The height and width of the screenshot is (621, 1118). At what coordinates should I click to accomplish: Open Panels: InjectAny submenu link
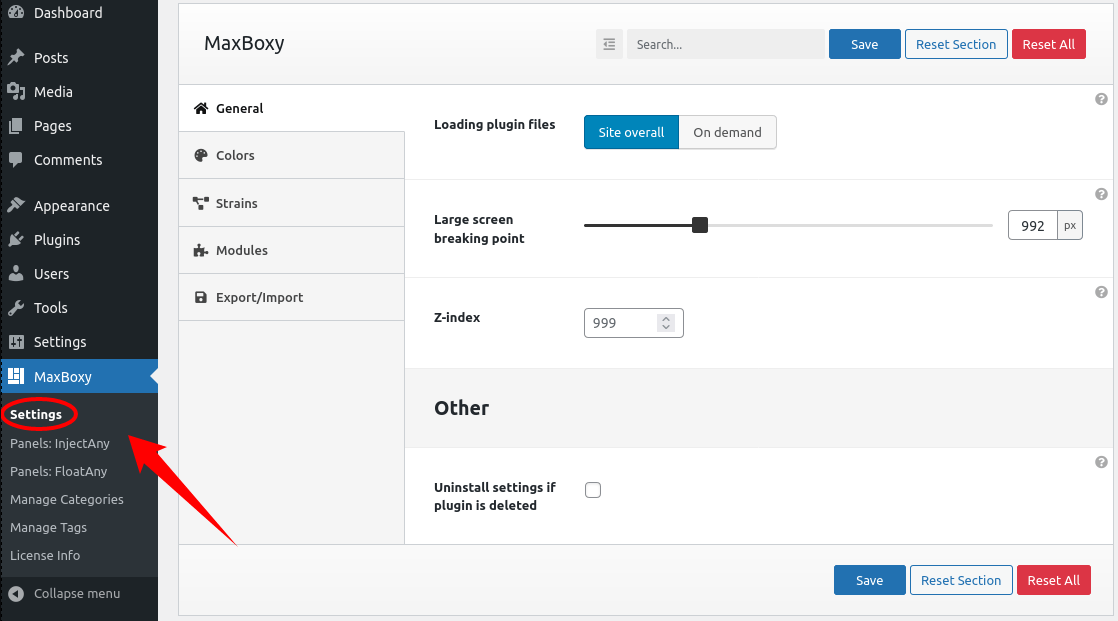[60, 443]
